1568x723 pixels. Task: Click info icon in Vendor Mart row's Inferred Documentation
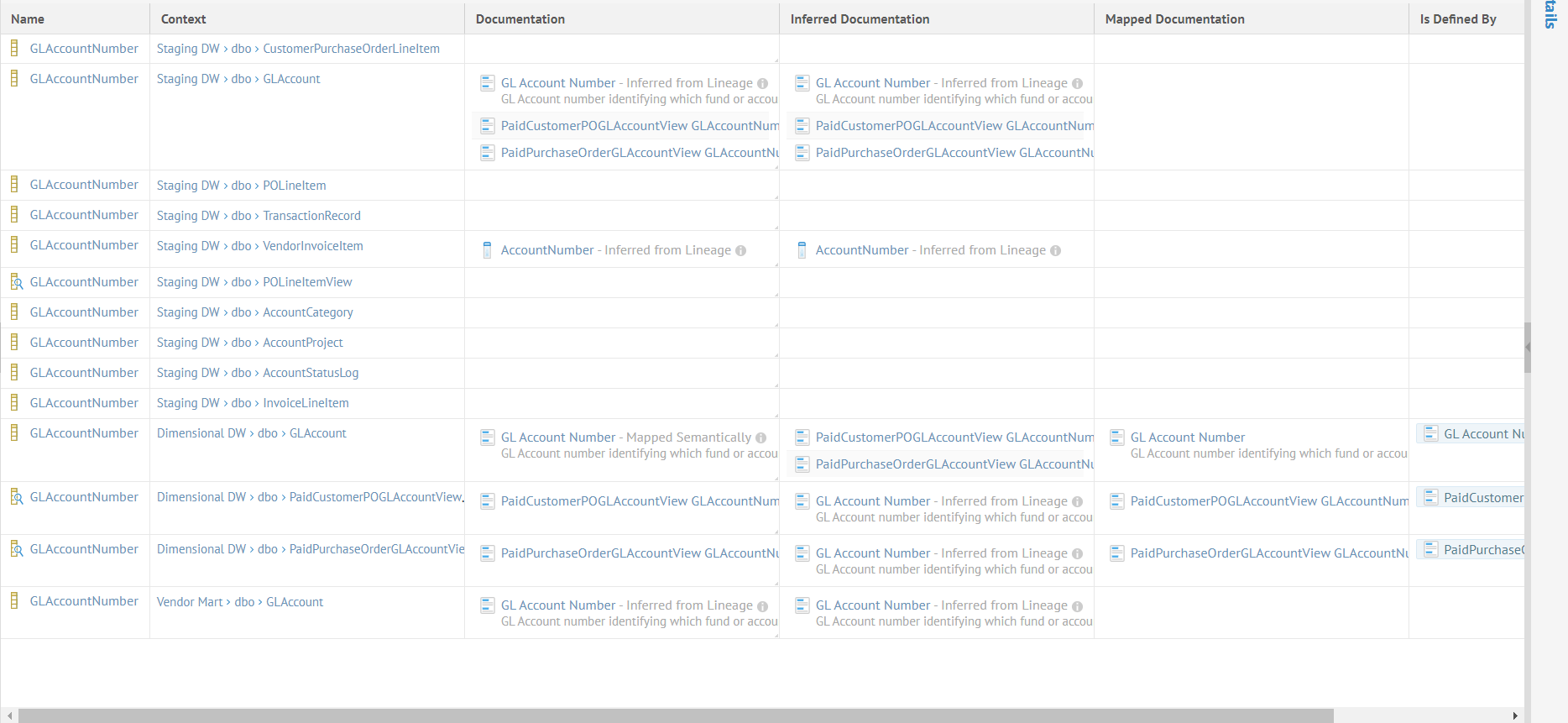[1077, 606]
